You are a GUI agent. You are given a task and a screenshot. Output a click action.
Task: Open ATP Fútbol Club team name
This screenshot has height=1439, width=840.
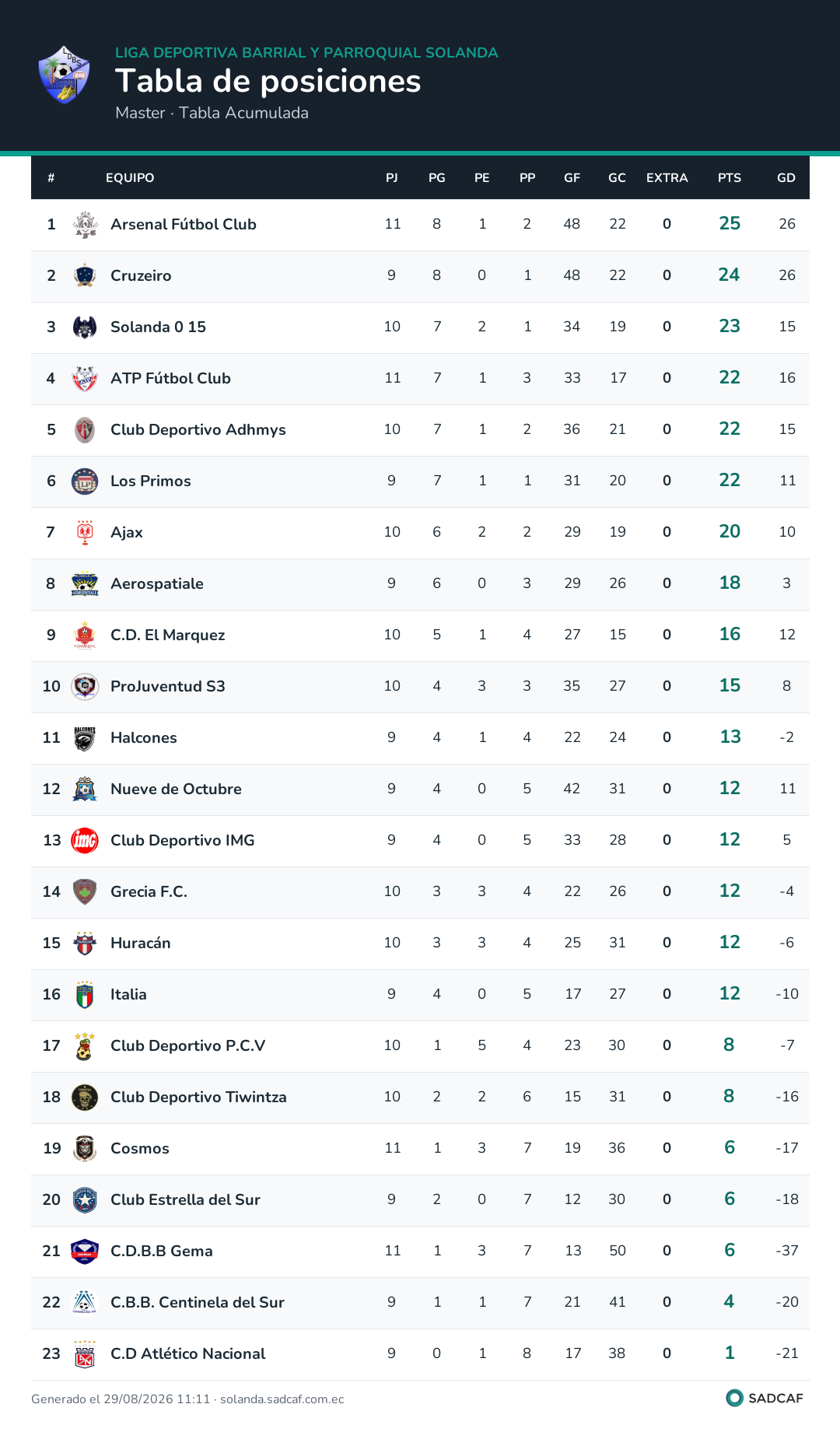tap(170, 378)
